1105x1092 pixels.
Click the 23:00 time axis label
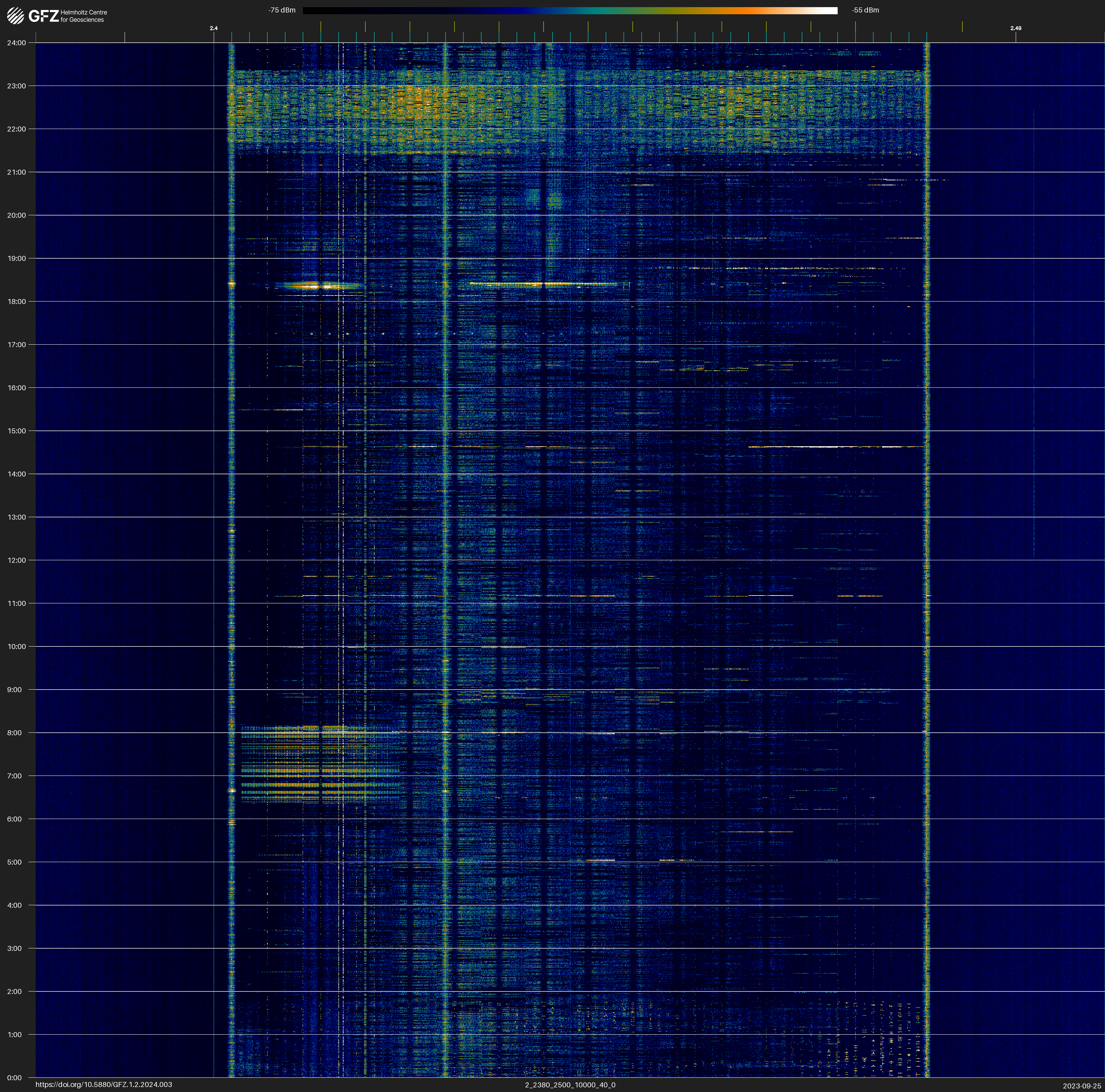17,86
